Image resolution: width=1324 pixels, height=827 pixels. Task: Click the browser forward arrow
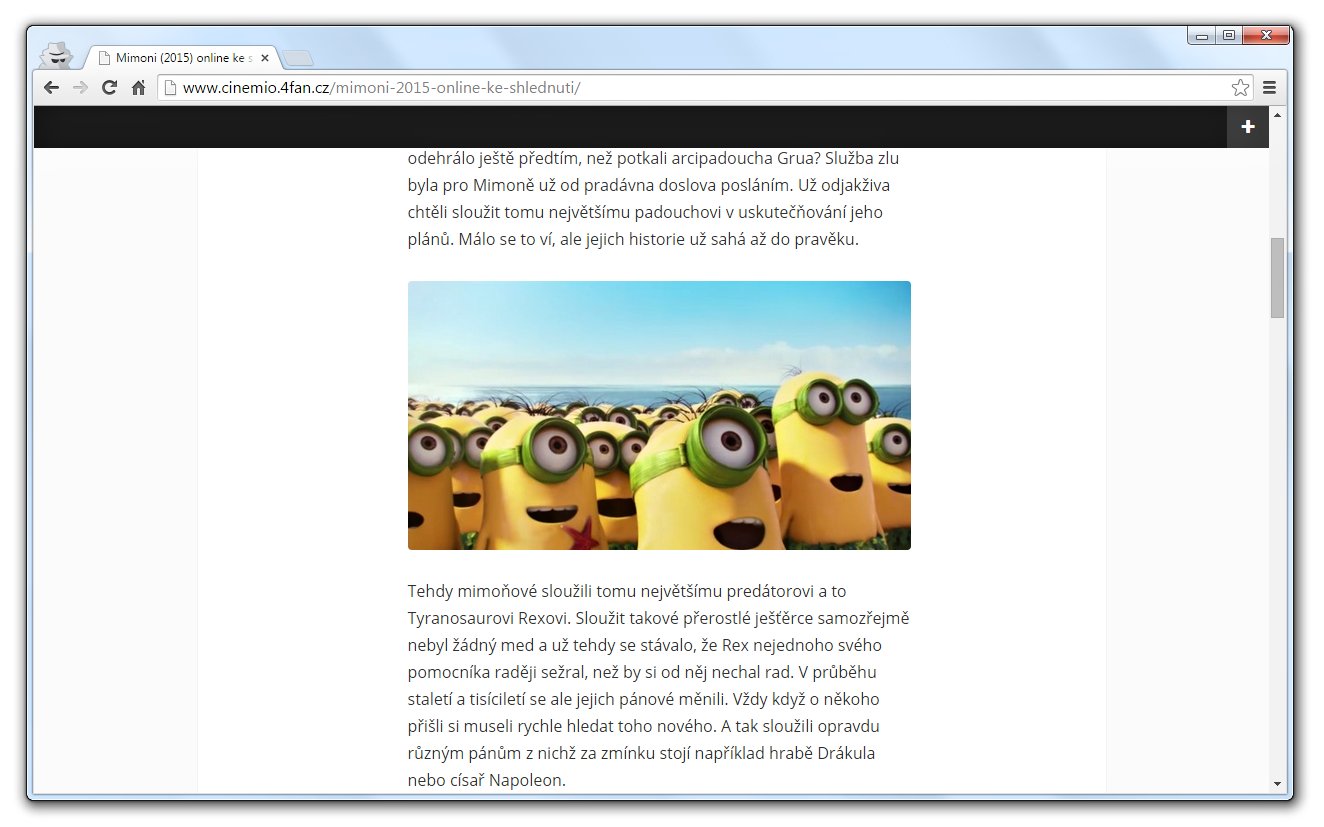pos(80,88)
